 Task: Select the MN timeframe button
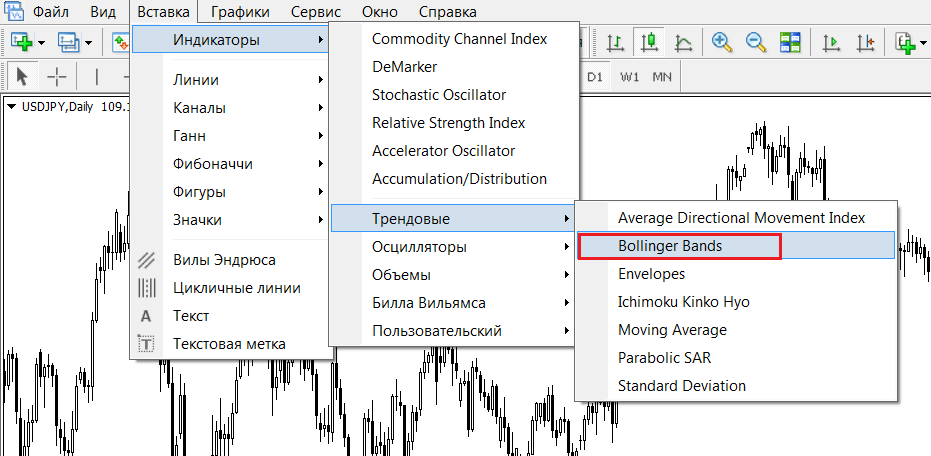click(661, 77)
